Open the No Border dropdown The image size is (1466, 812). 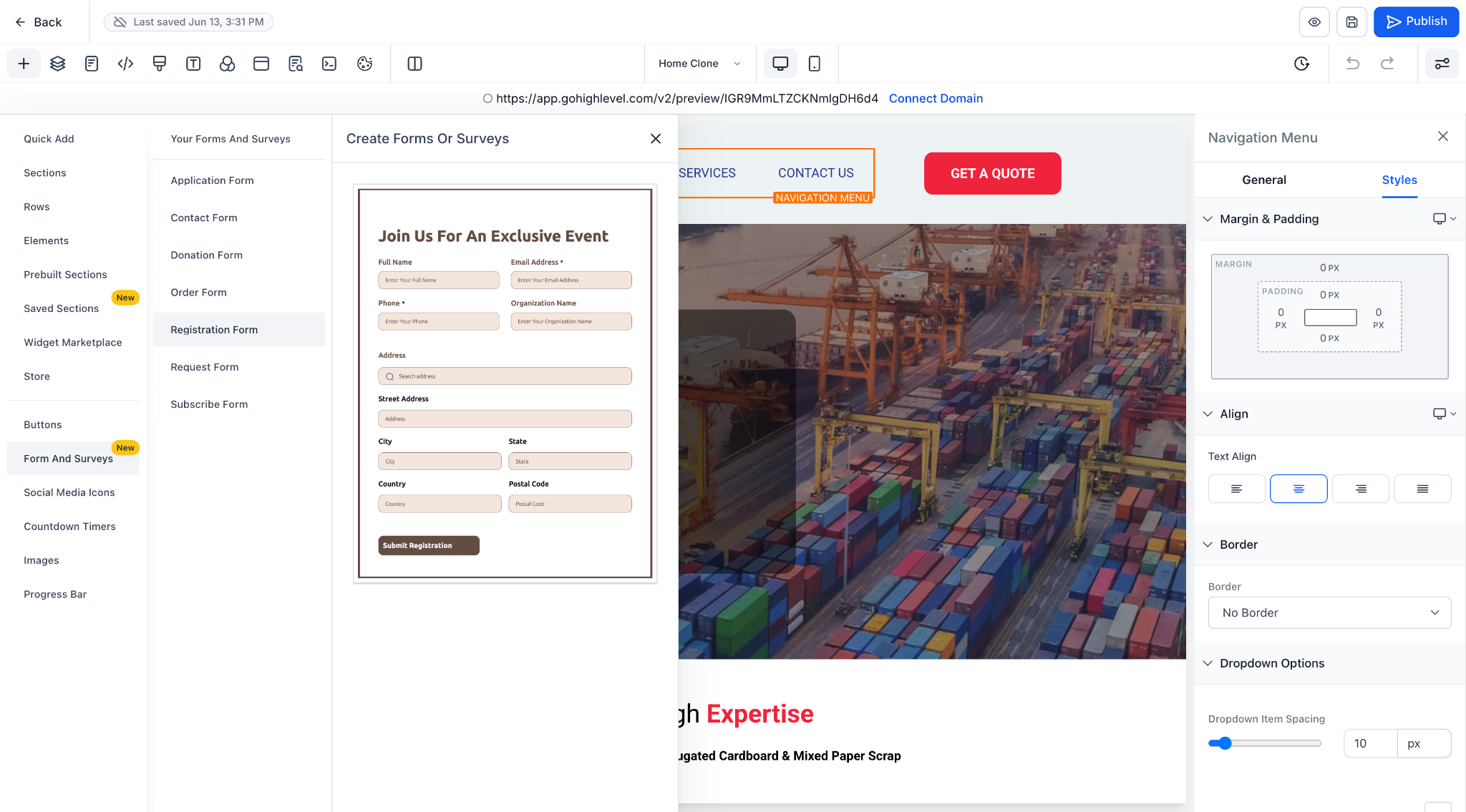click(x=1329, y=612)
